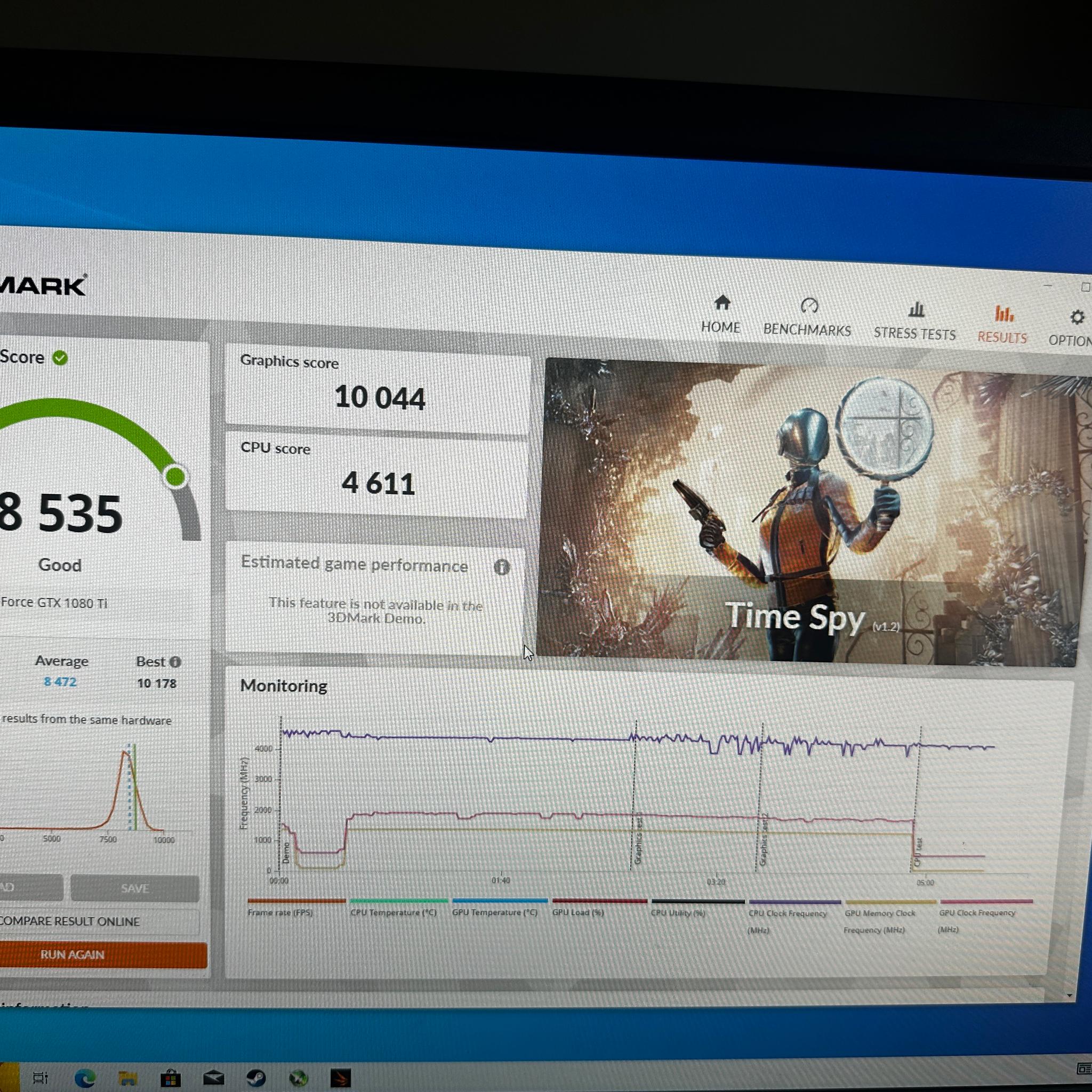The image size is (1092, 1092).
Task: Open the BENCHMARKS tab
Action: click(x=807, y=318)
